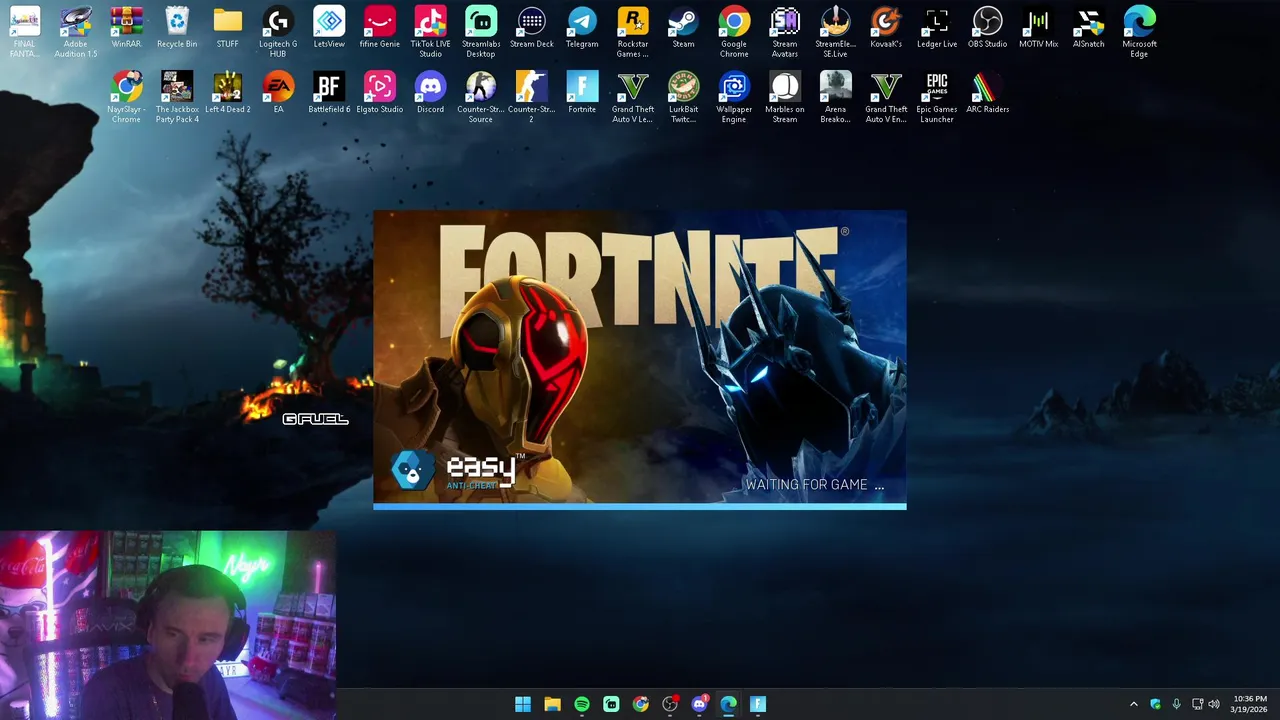Click the Fortnite splash screen image
The width and height of the screenshot is (1280, 720).
pos(640,360)
